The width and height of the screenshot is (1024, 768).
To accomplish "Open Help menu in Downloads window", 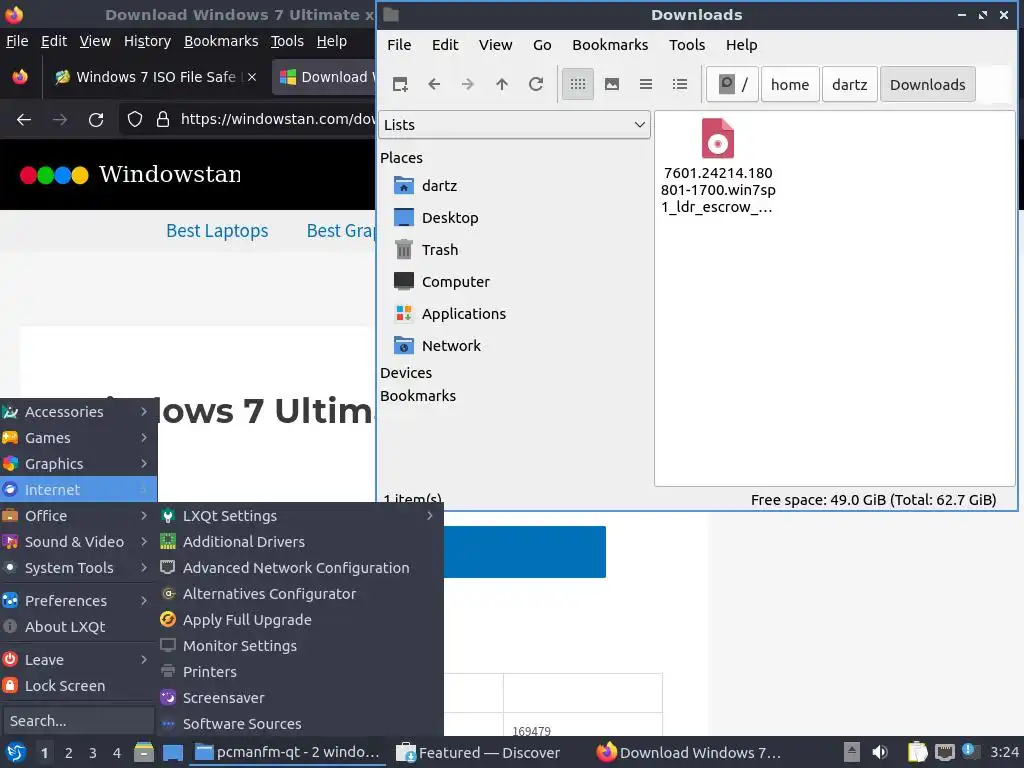I will (x=741, y=45).
